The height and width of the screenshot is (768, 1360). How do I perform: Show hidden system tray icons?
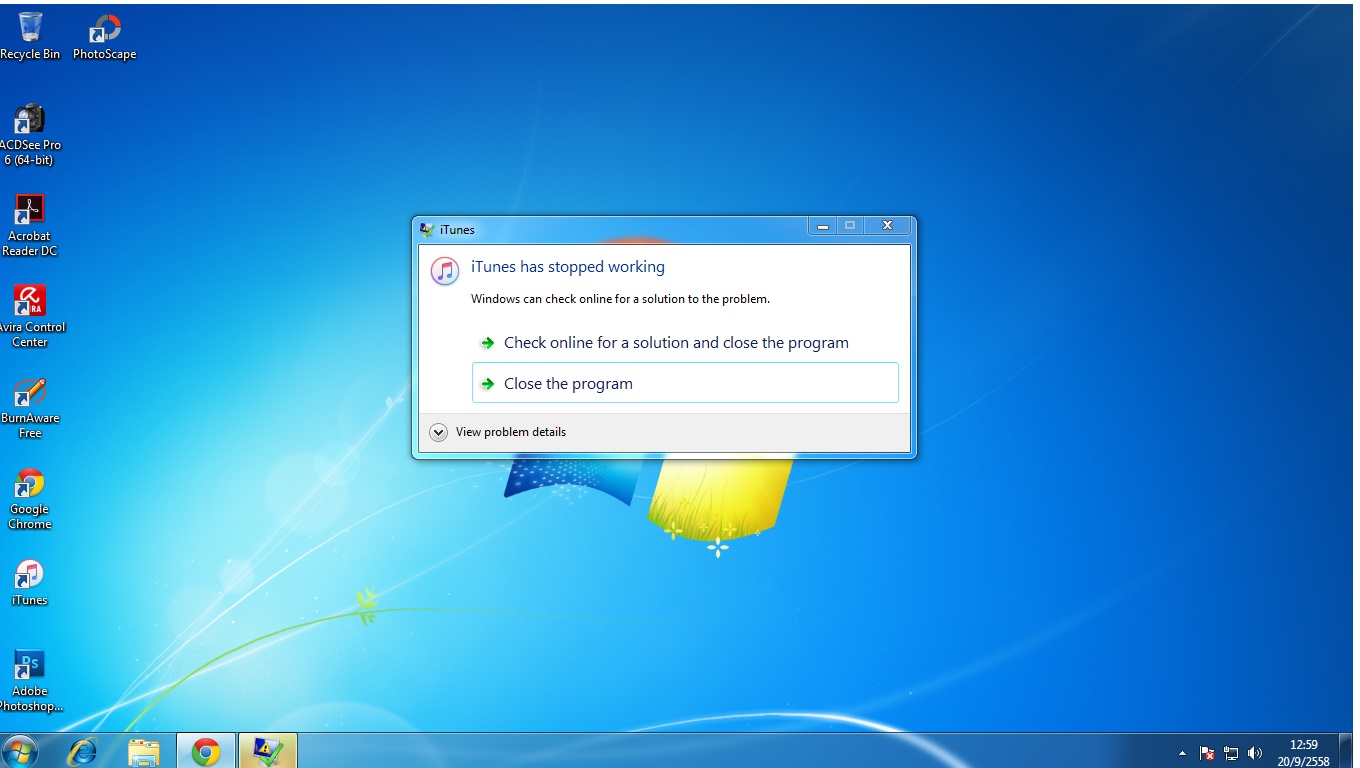click(1183, 753)
